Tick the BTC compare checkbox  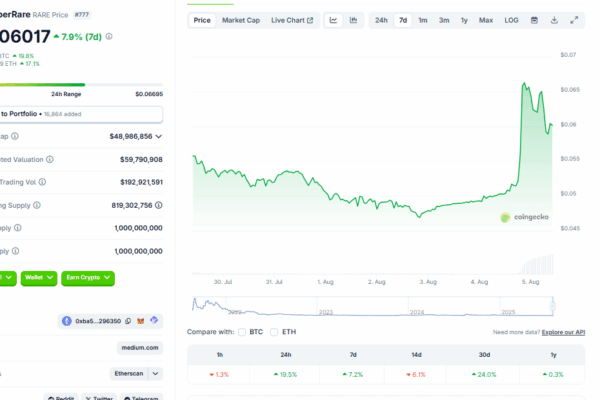point(242,332)
